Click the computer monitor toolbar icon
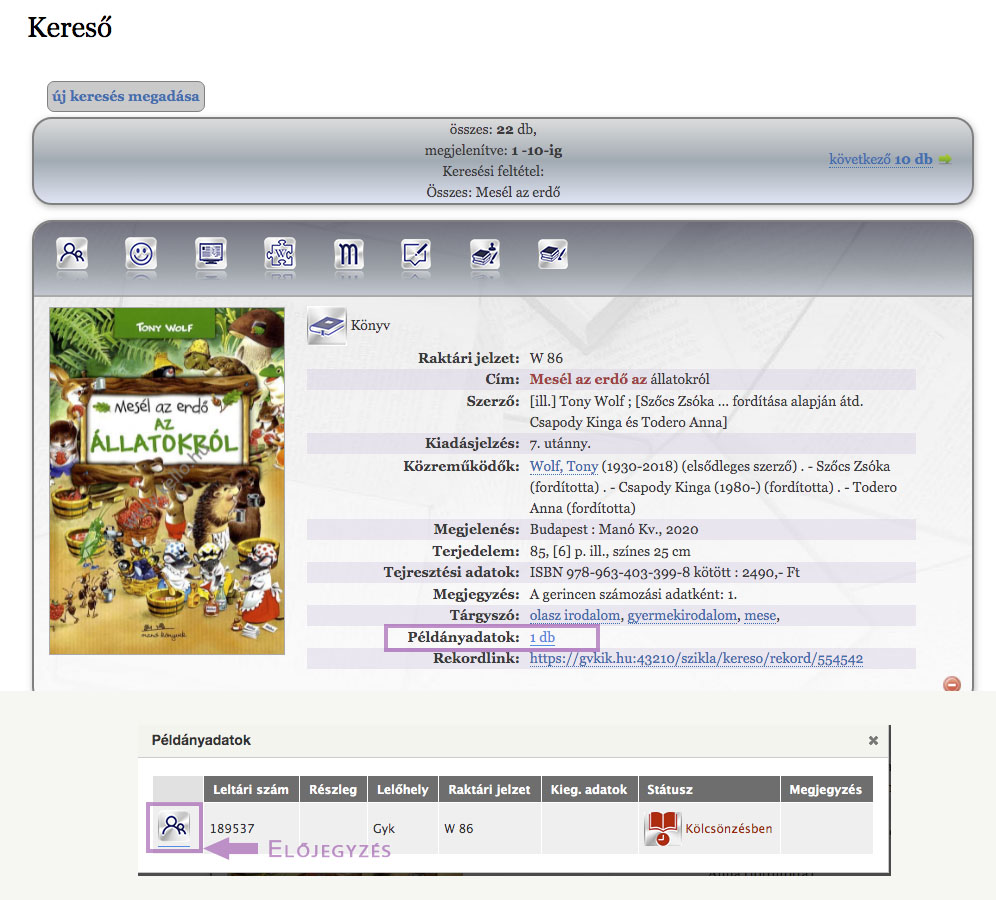This screenshot has height=900, width=996. pyautogui.click(x=210, y=253)
